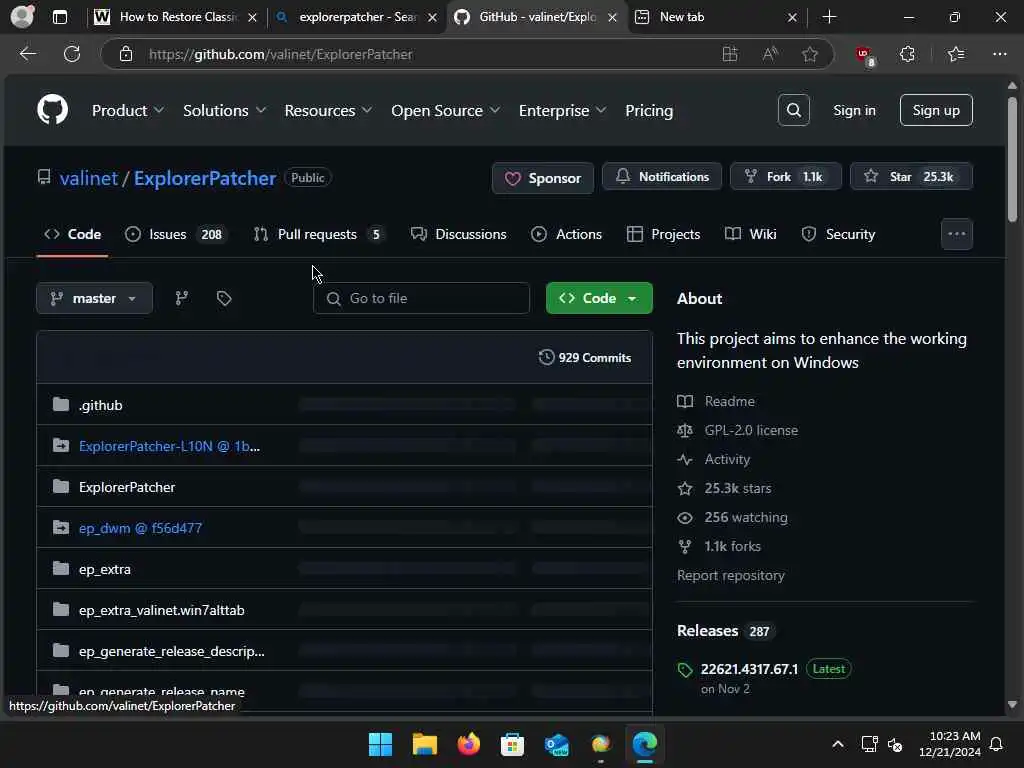Click the Sign in link
Screen dimensions: 1024x768
click(x=854, y=110)
